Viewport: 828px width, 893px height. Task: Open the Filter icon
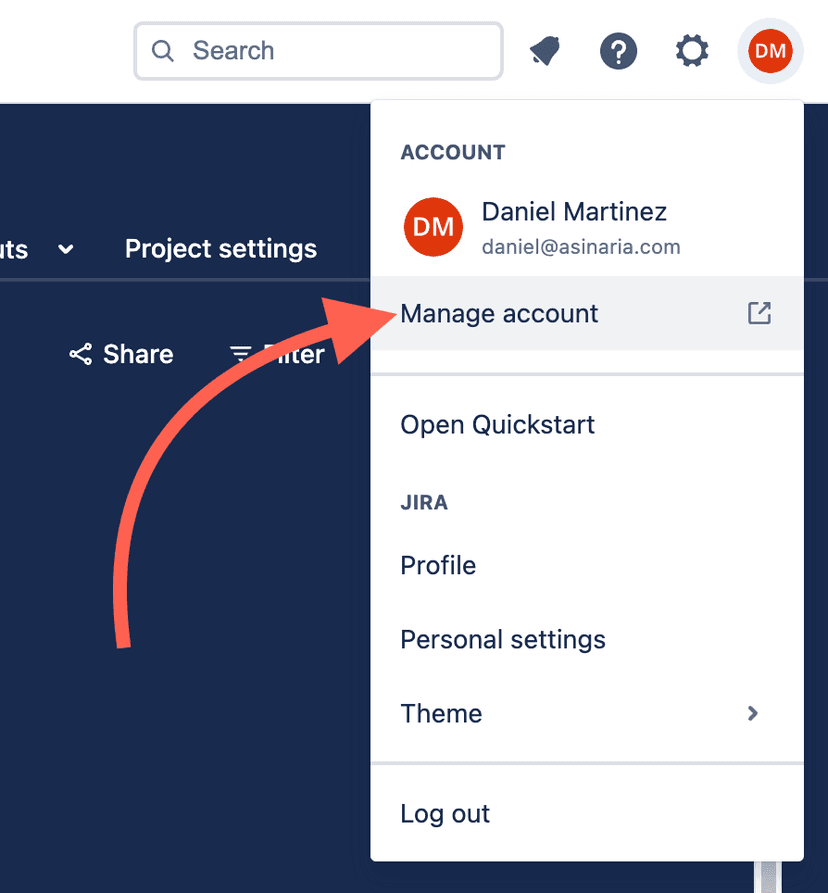(240, 353)
